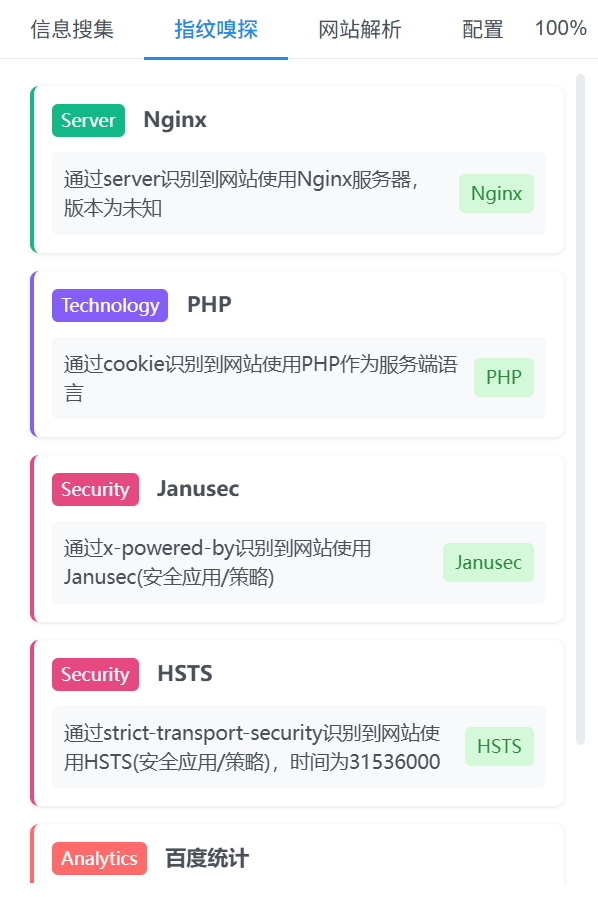The height and width of the screenshot is (897, 598).
Task: Select the 指纹嗅探 tab
Action: pos(216,29)
